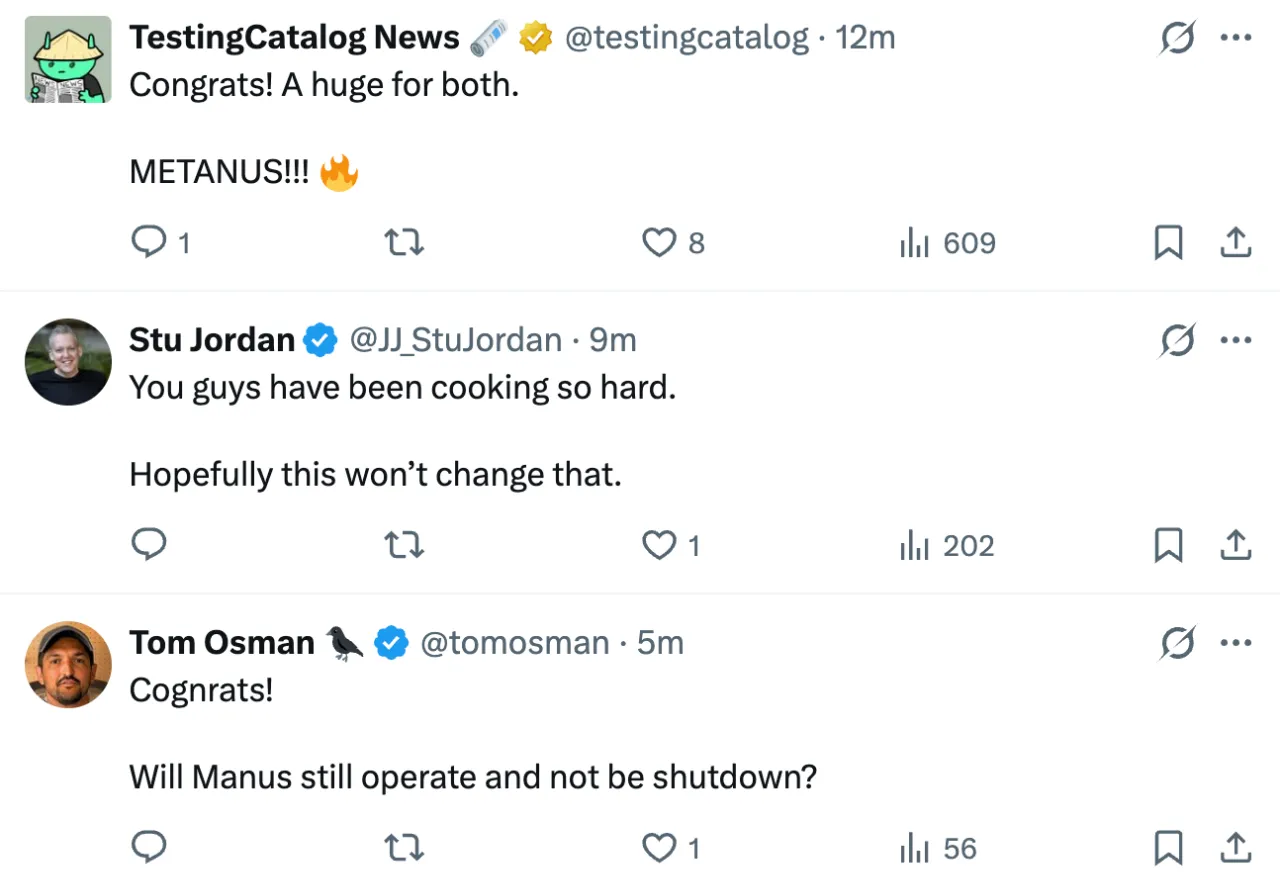Image resolution: width=1280 pixels, height=880 pixels.
Task: Bookmark the TestingCatalog News tweet
Action: coord(1168,243)
